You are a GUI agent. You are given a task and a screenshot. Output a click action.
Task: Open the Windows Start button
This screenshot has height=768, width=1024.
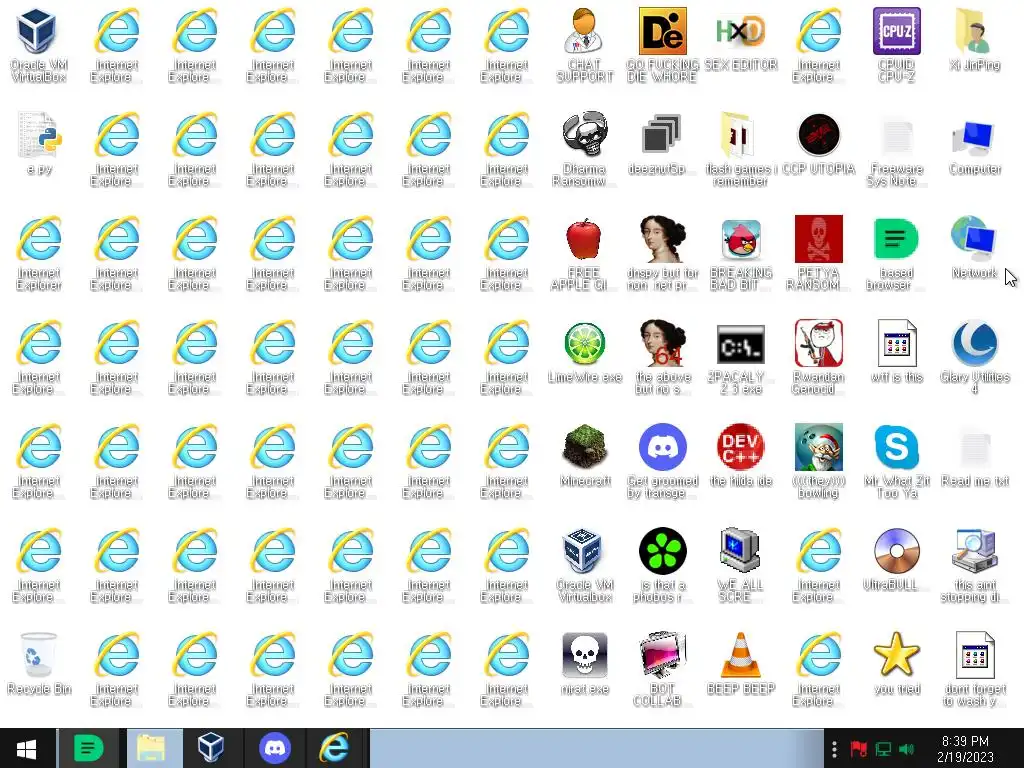[x=27, y=748]
